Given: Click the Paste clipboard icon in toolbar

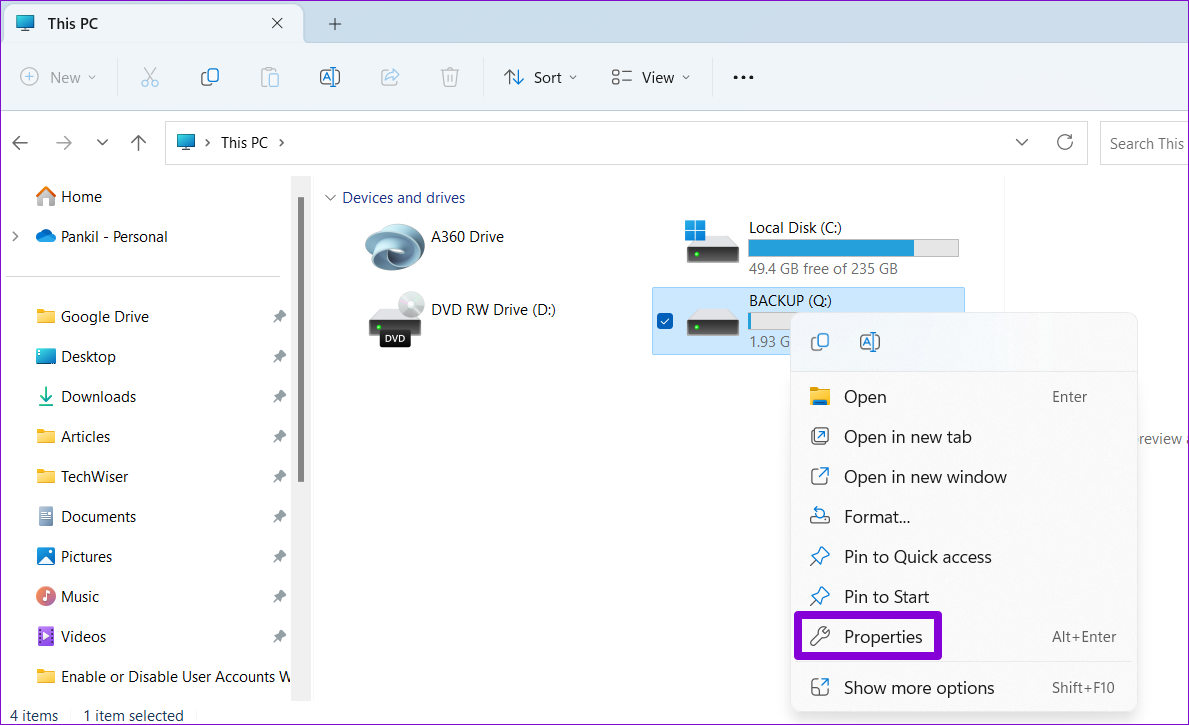Looking at the screenshot, I should (x=269, y=77).
